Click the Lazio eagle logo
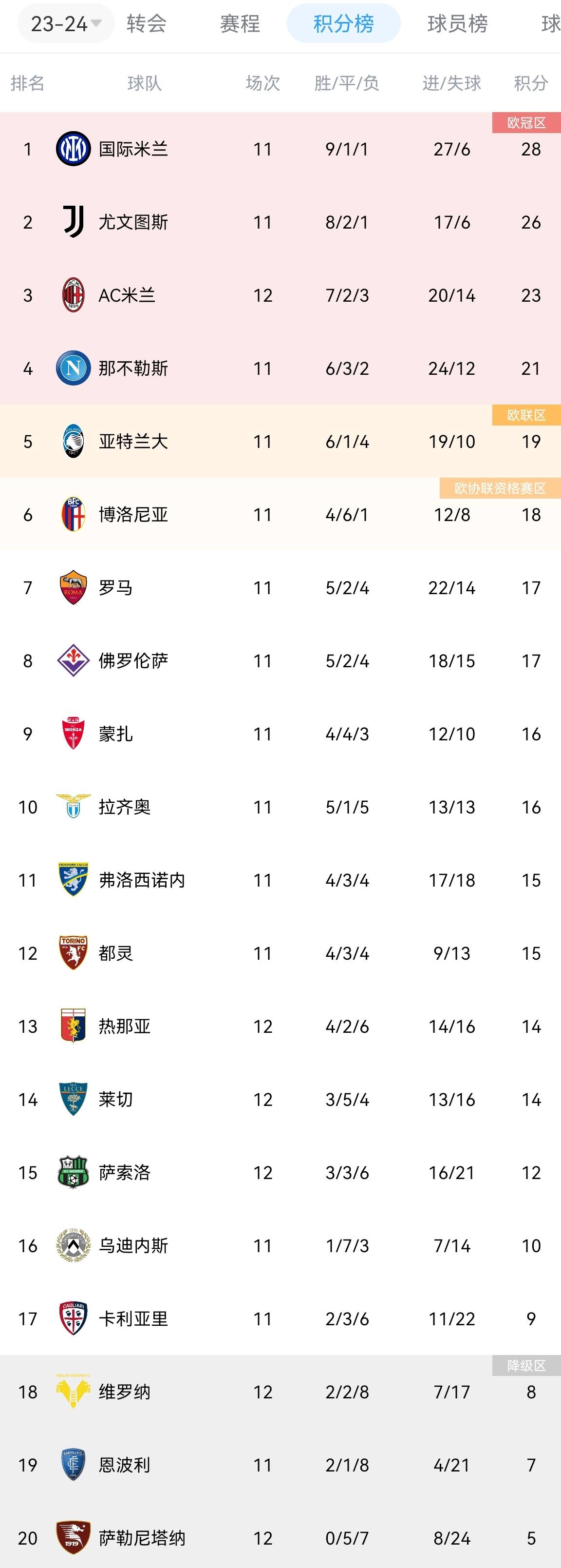 point(73,807)
